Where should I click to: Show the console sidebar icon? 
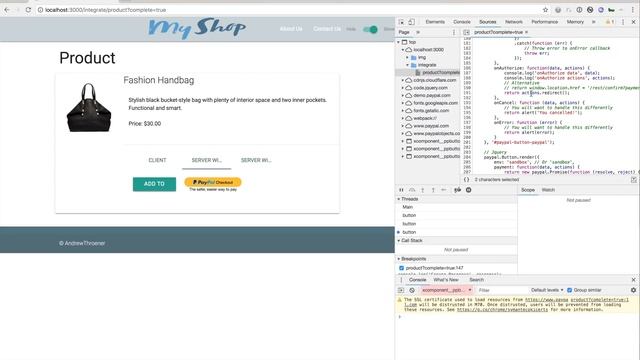401,290
